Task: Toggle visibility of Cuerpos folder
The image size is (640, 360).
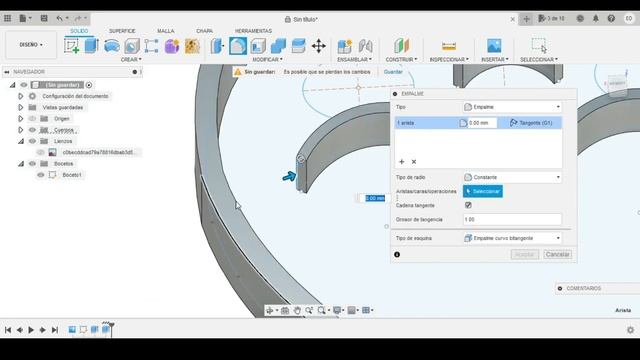Action: pos(32,130)
